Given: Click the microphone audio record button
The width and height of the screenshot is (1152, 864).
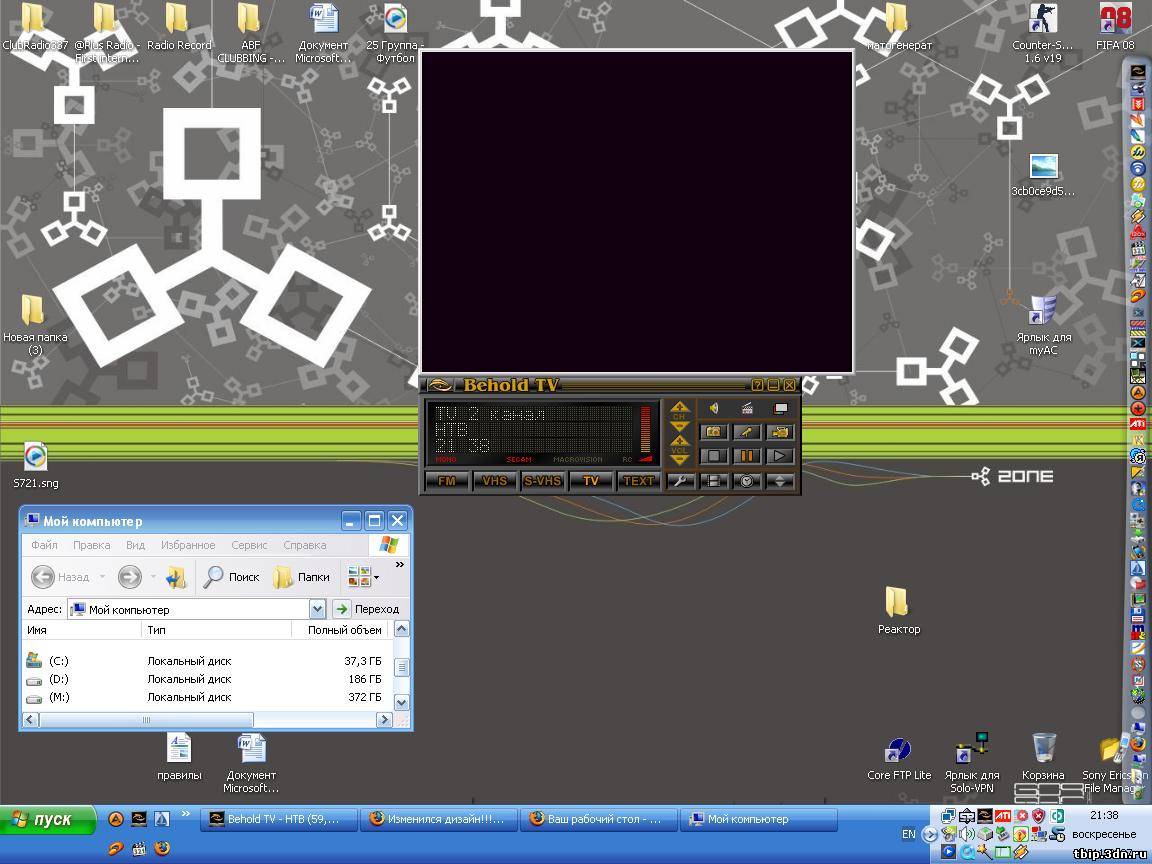Looking at the screenshot, I should (x=746, y=432).
